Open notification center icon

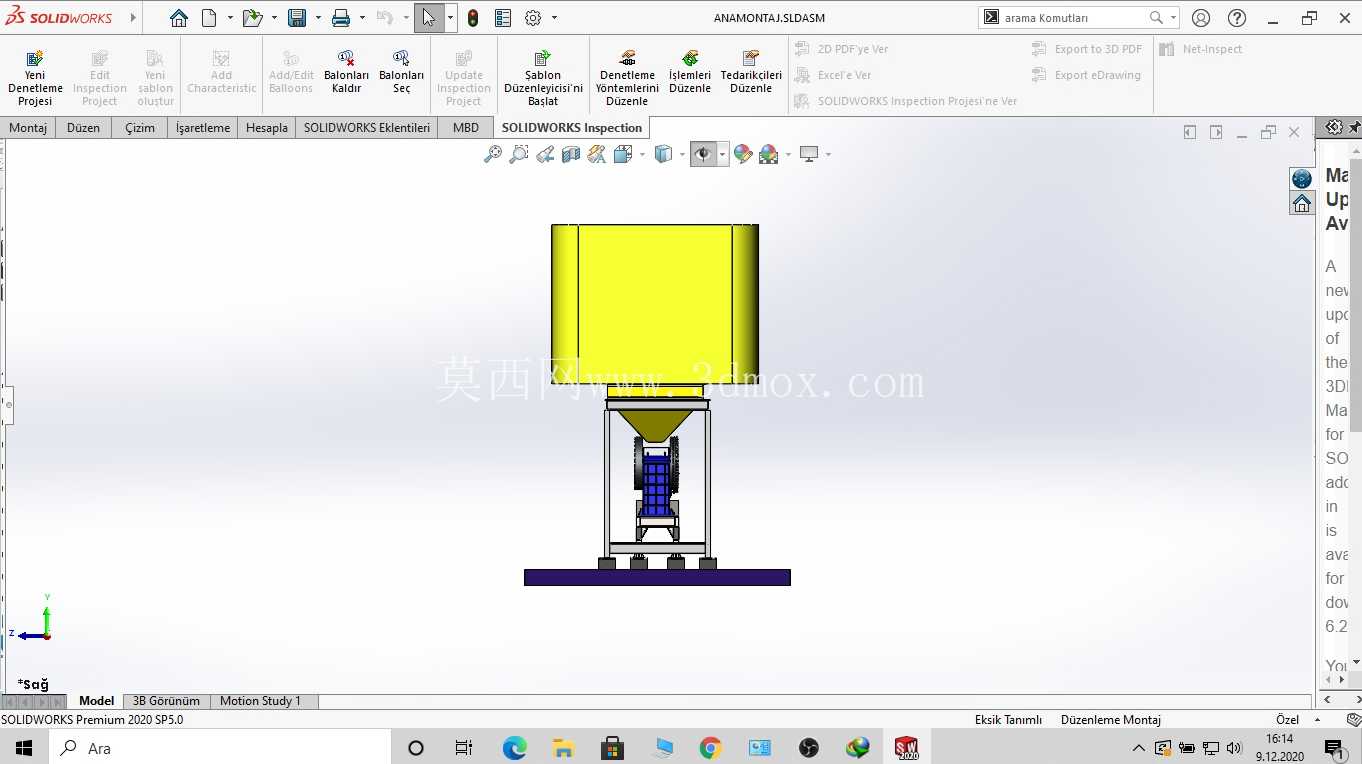[1335, 748]
